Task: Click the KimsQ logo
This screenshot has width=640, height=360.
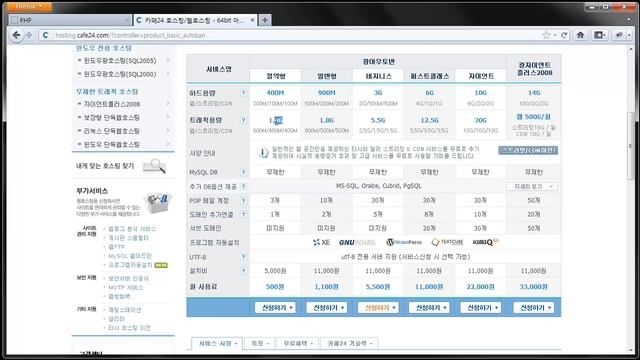Action: tap(486, 242)
